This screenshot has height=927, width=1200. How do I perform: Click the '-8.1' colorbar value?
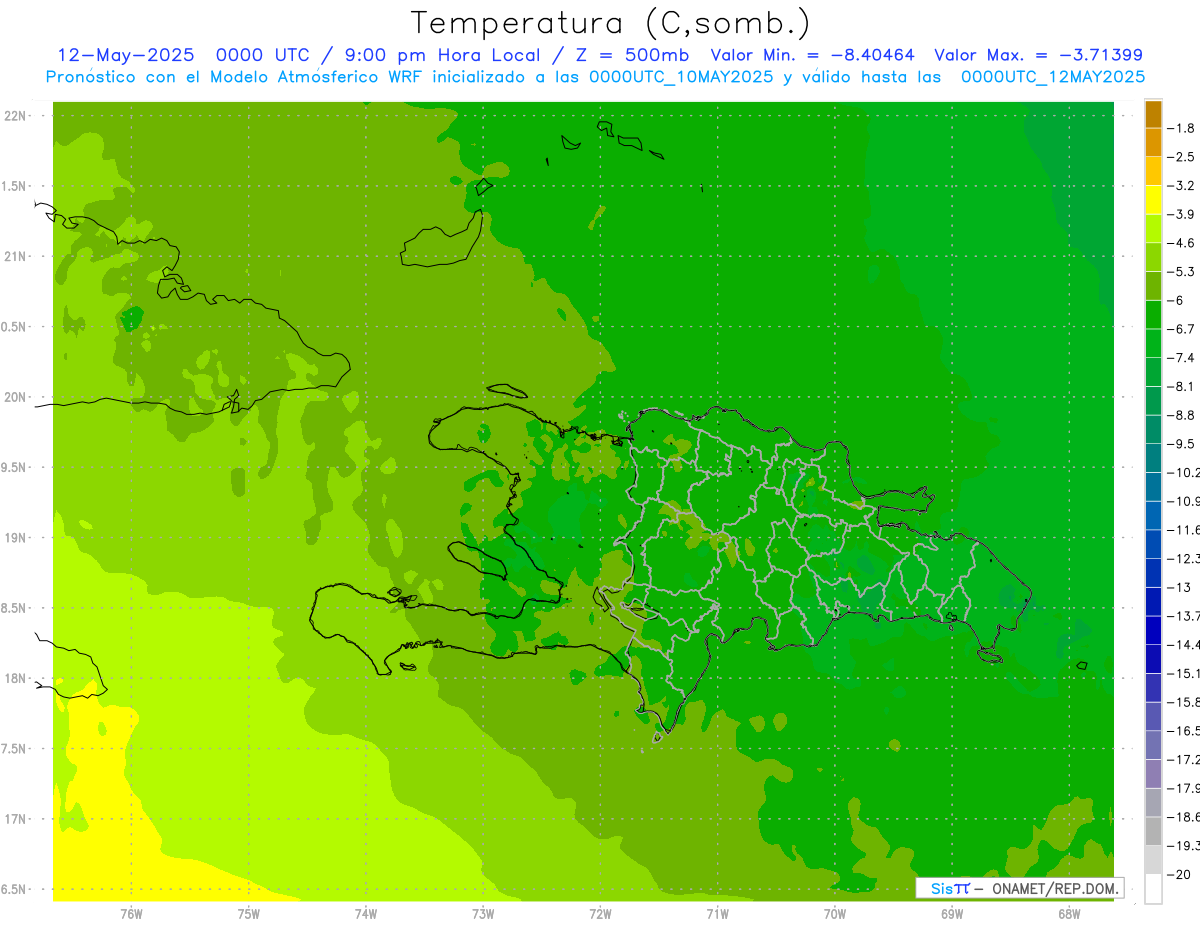(1182, 386)
